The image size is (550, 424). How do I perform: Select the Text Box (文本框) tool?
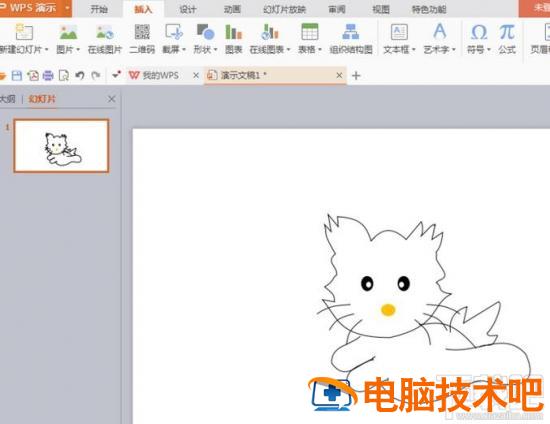coord(399,32)
